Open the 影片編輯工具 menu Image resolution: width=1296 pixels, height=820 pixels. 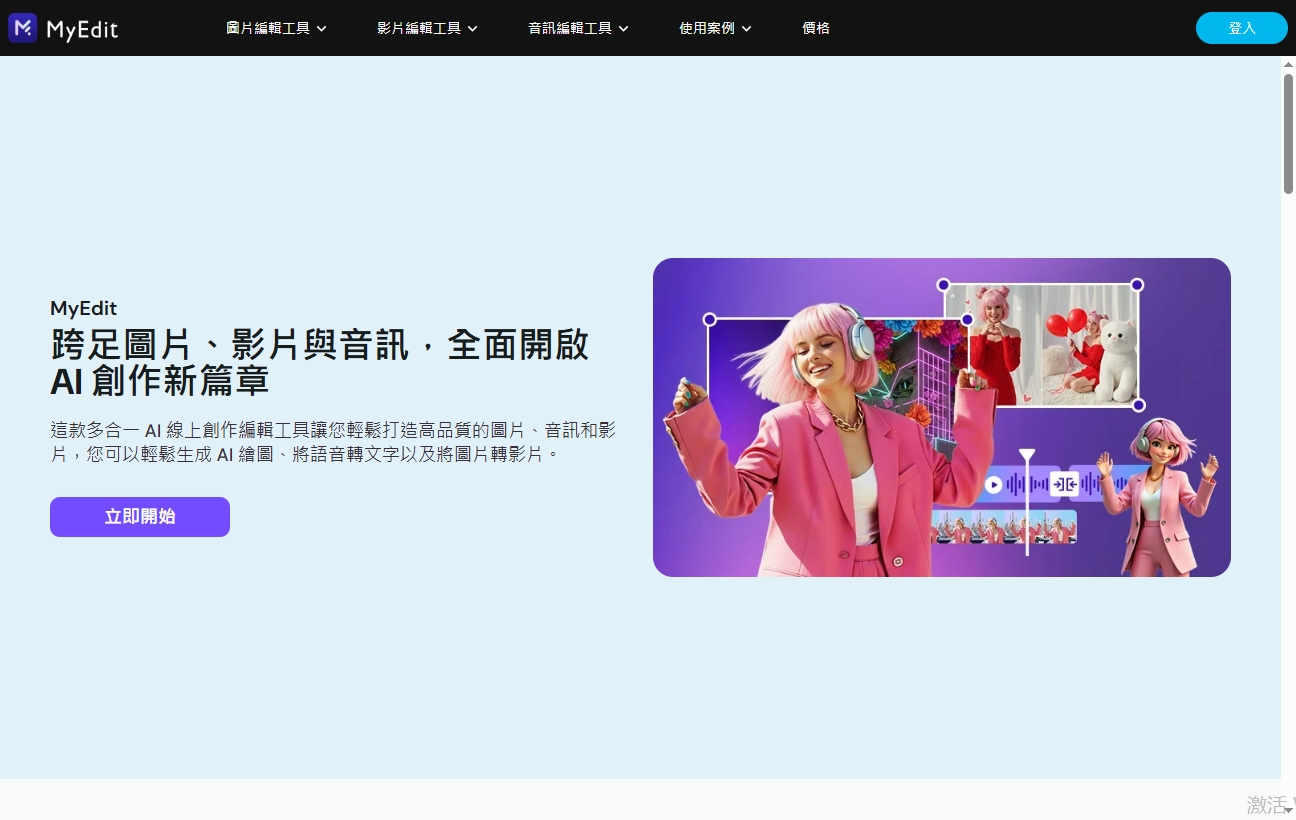(427, 28)
